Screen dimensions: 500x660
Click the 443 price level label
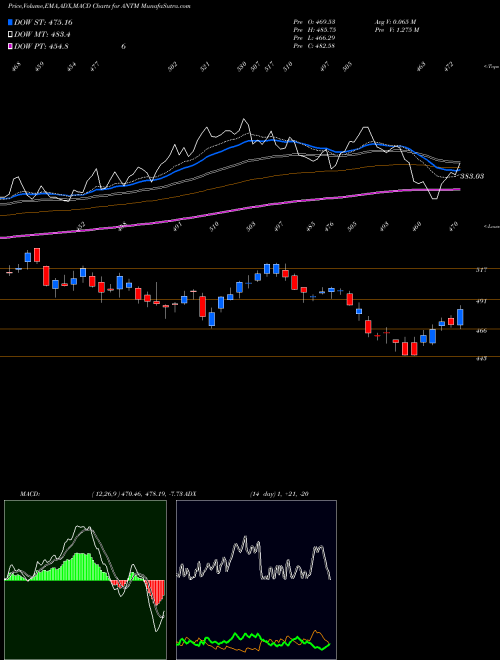tap(481, 358)
